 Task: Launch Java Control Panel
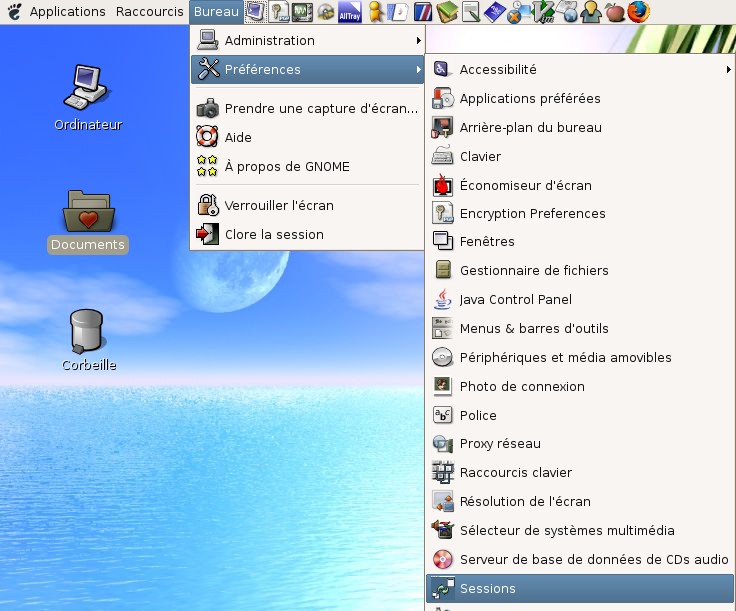(580, 299)
